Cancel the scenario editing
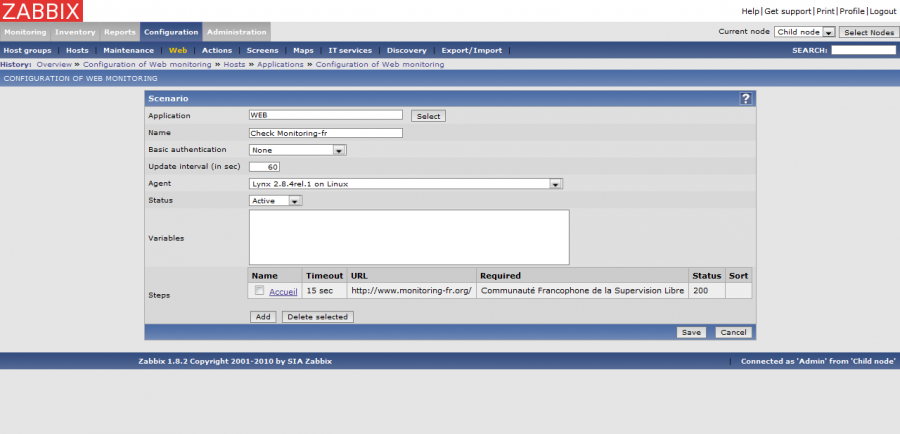Viewport: 900px width, 434px height. (733, 332)
